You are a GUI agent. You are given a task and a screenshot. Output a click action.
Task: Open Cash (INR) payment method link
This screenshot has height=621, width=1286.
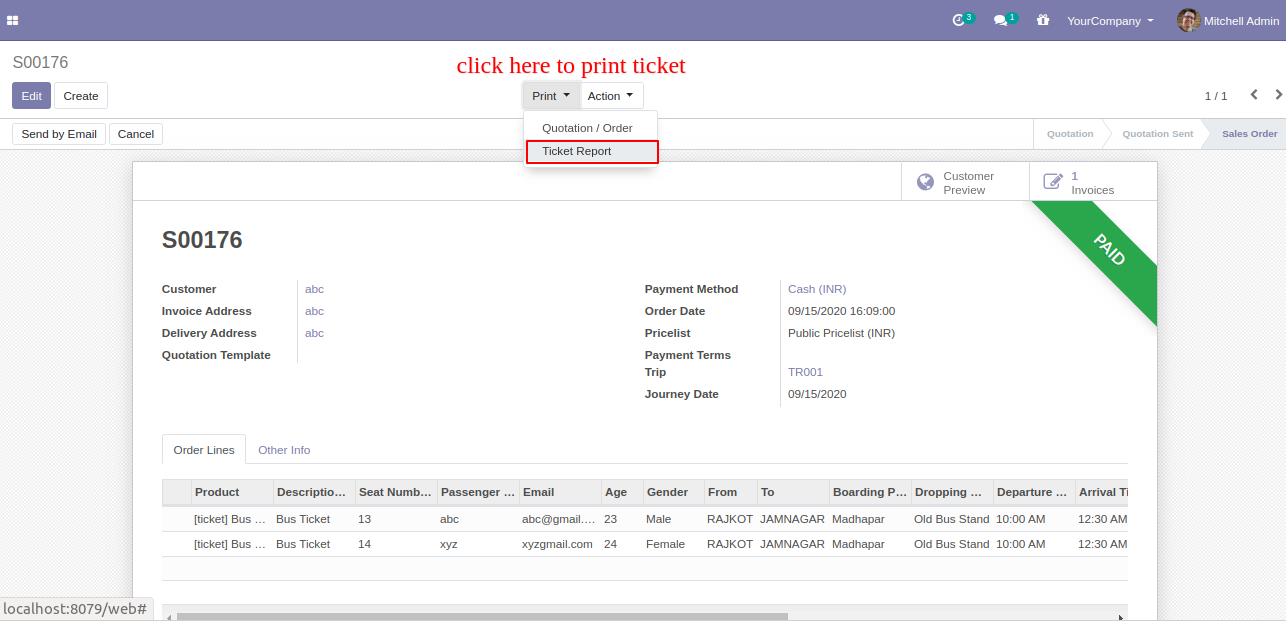[x=817, y=289]
